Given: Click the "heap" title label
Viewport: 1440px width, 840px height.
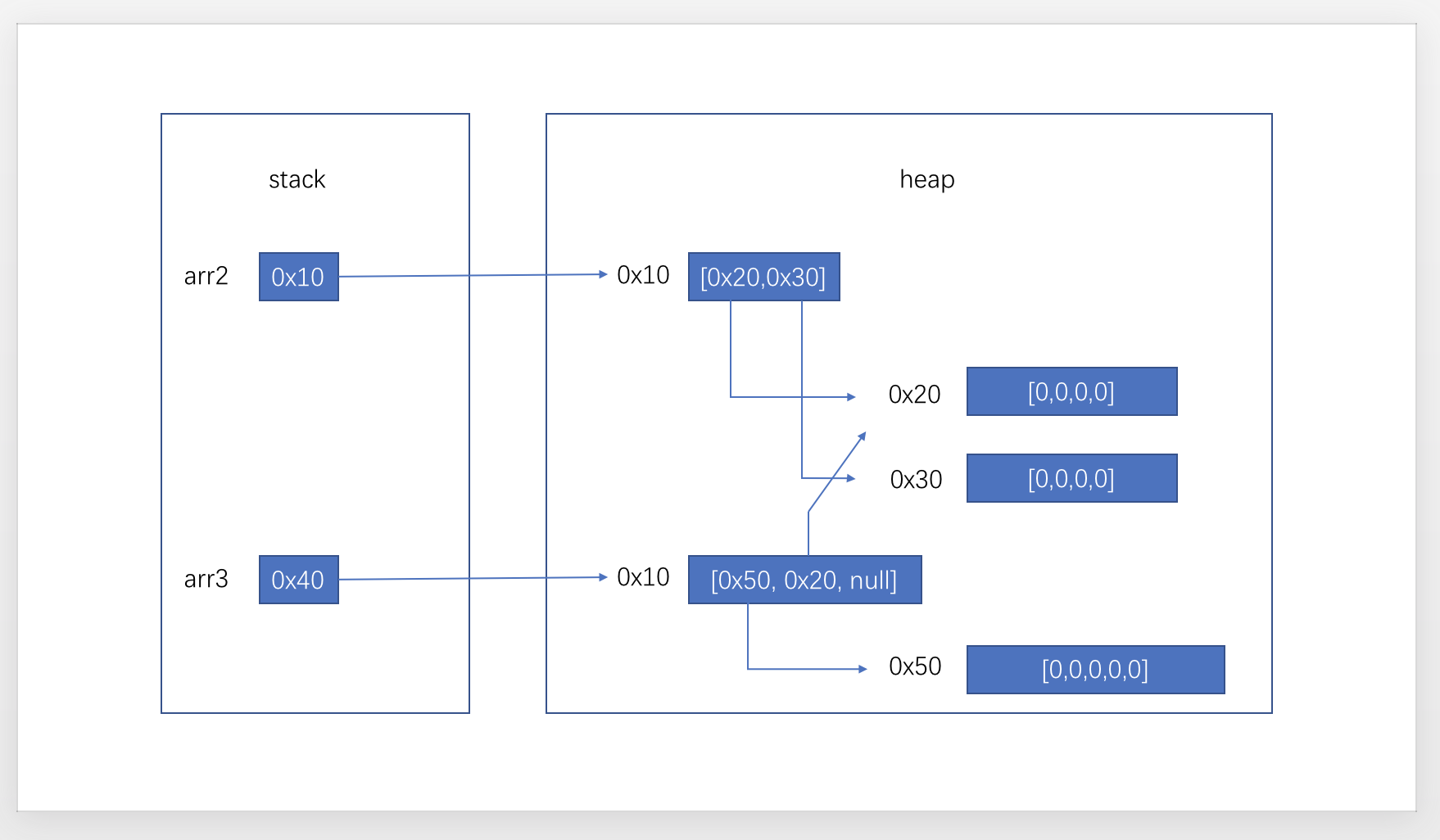Looking at the screenshot, I should click(x=926, y=179).
